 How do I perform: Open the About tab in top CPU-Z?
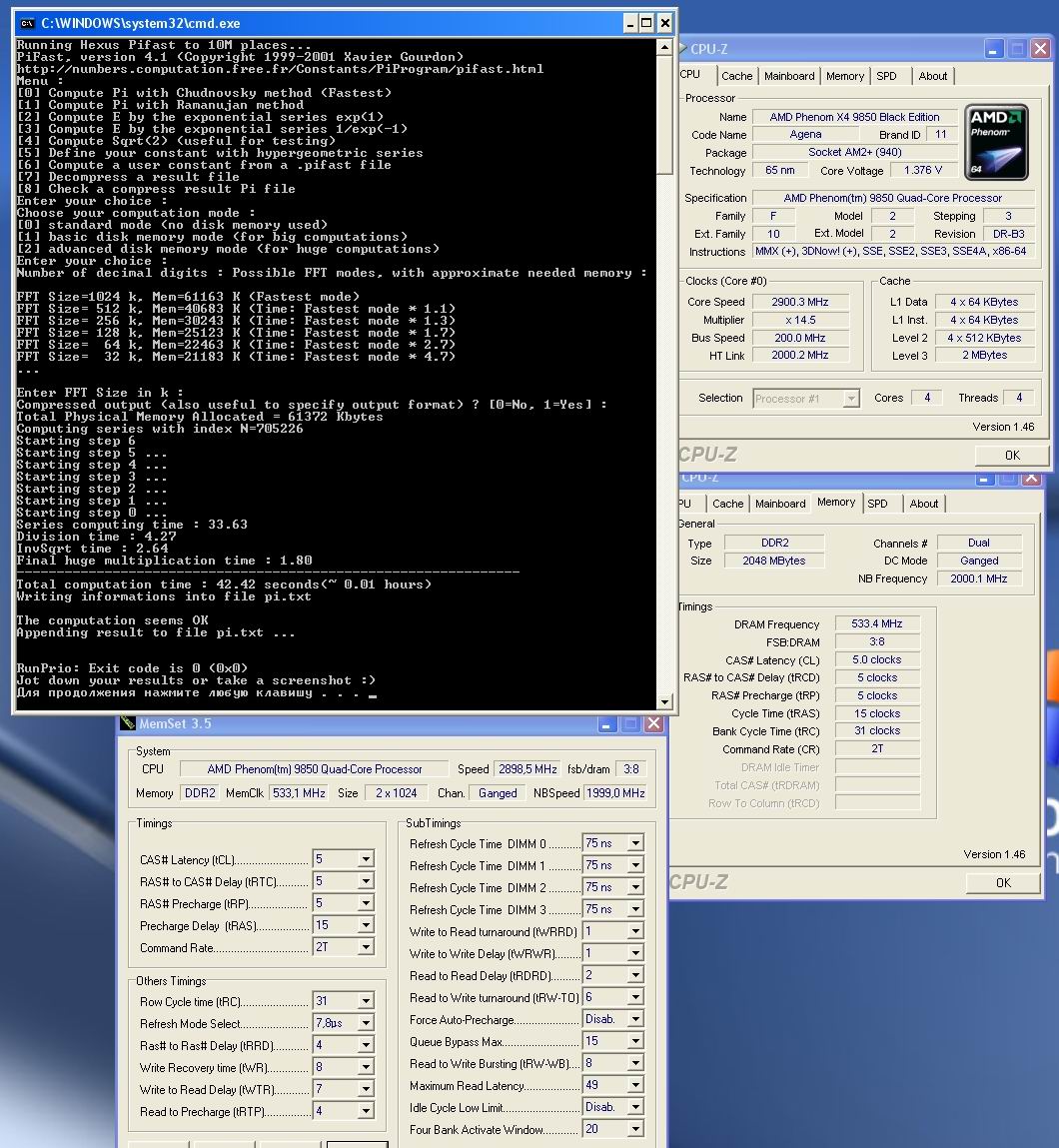click(x=932, y=76)
